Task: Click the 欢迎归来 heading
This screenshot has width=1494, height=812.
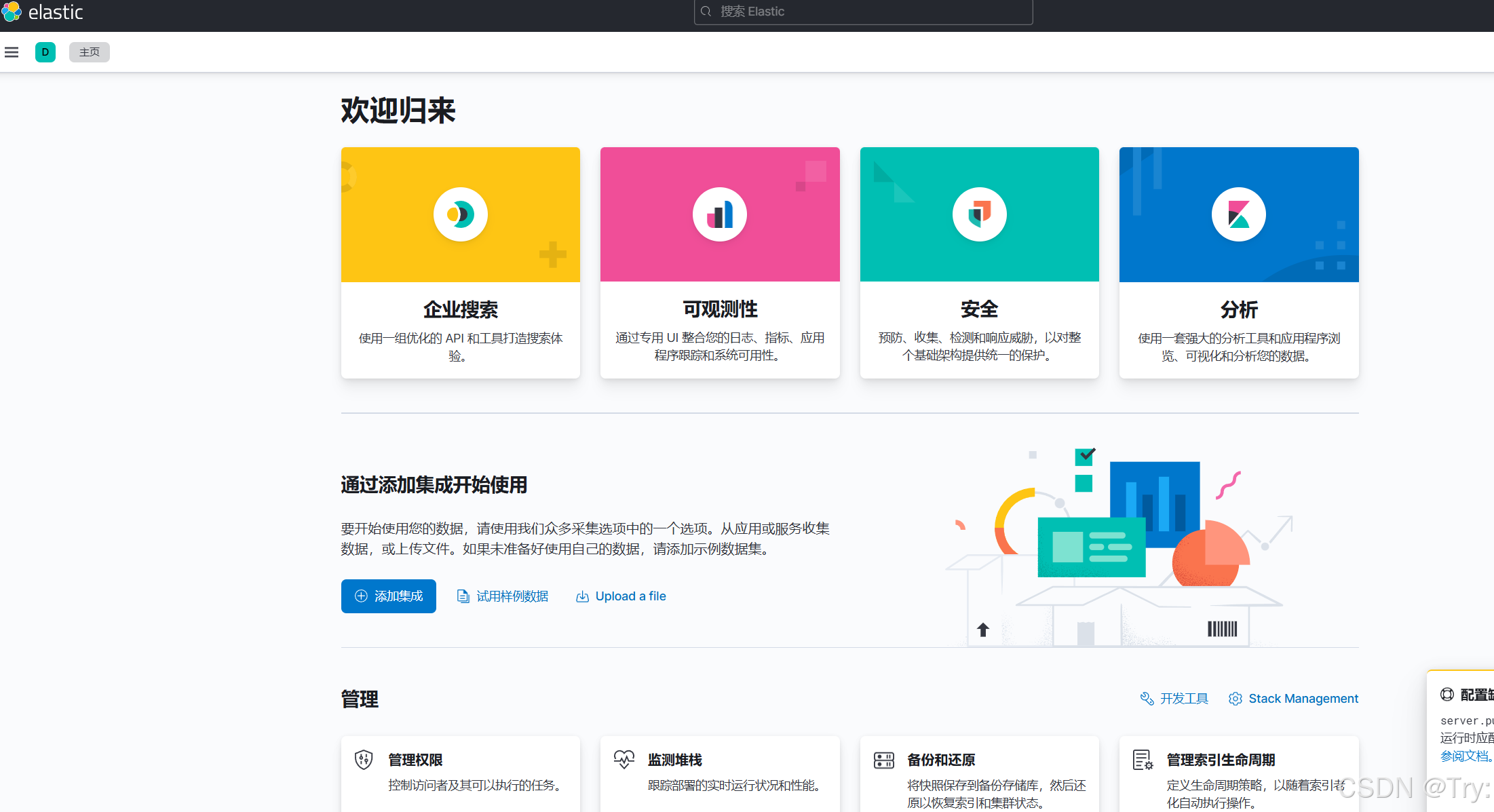Action: click(398, 111)
